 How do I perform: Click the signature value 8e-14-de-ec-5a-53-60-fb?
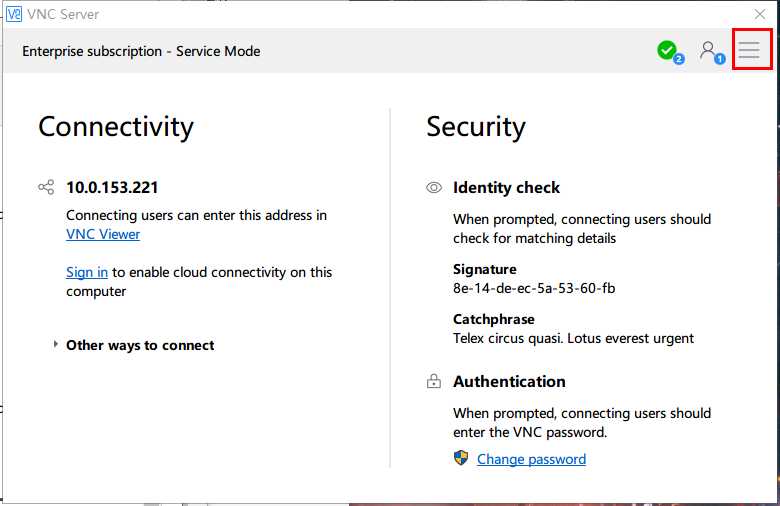tap(534, 289)
